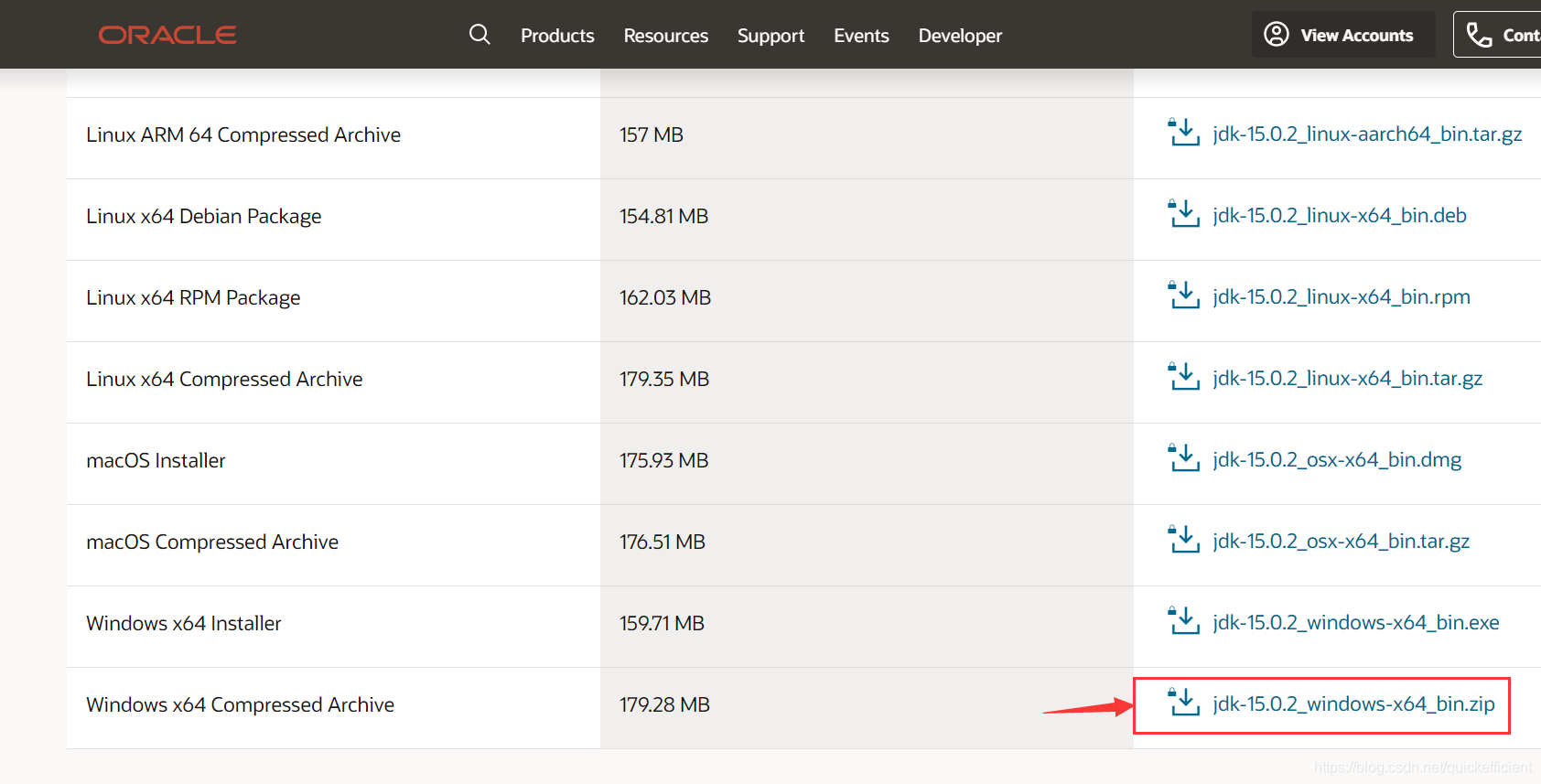
Task: Download jdk-15.0.2_osx-x64_bin.dmg
Action: pos(1337,459)
